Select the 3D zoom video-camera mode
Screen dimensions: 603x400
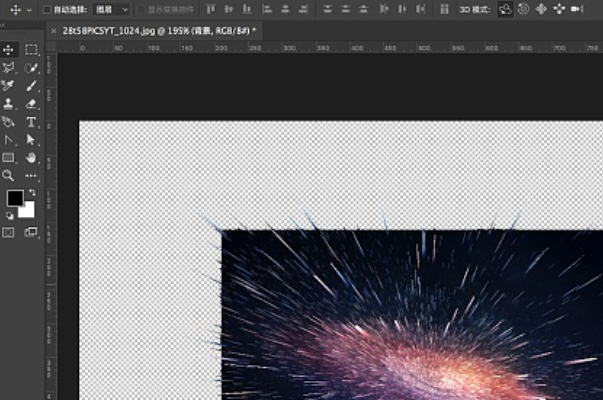point(578,9)
